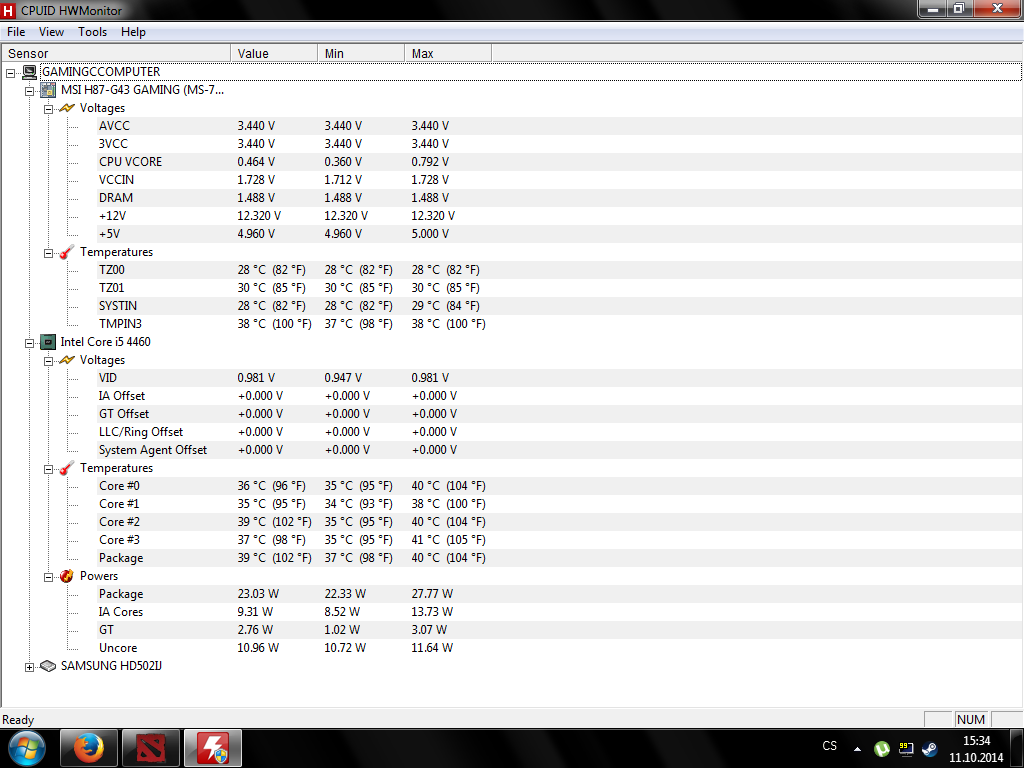Open the Windows Start menu
1024x768 pixels.
pyautogui.click(x=27, y=748)
